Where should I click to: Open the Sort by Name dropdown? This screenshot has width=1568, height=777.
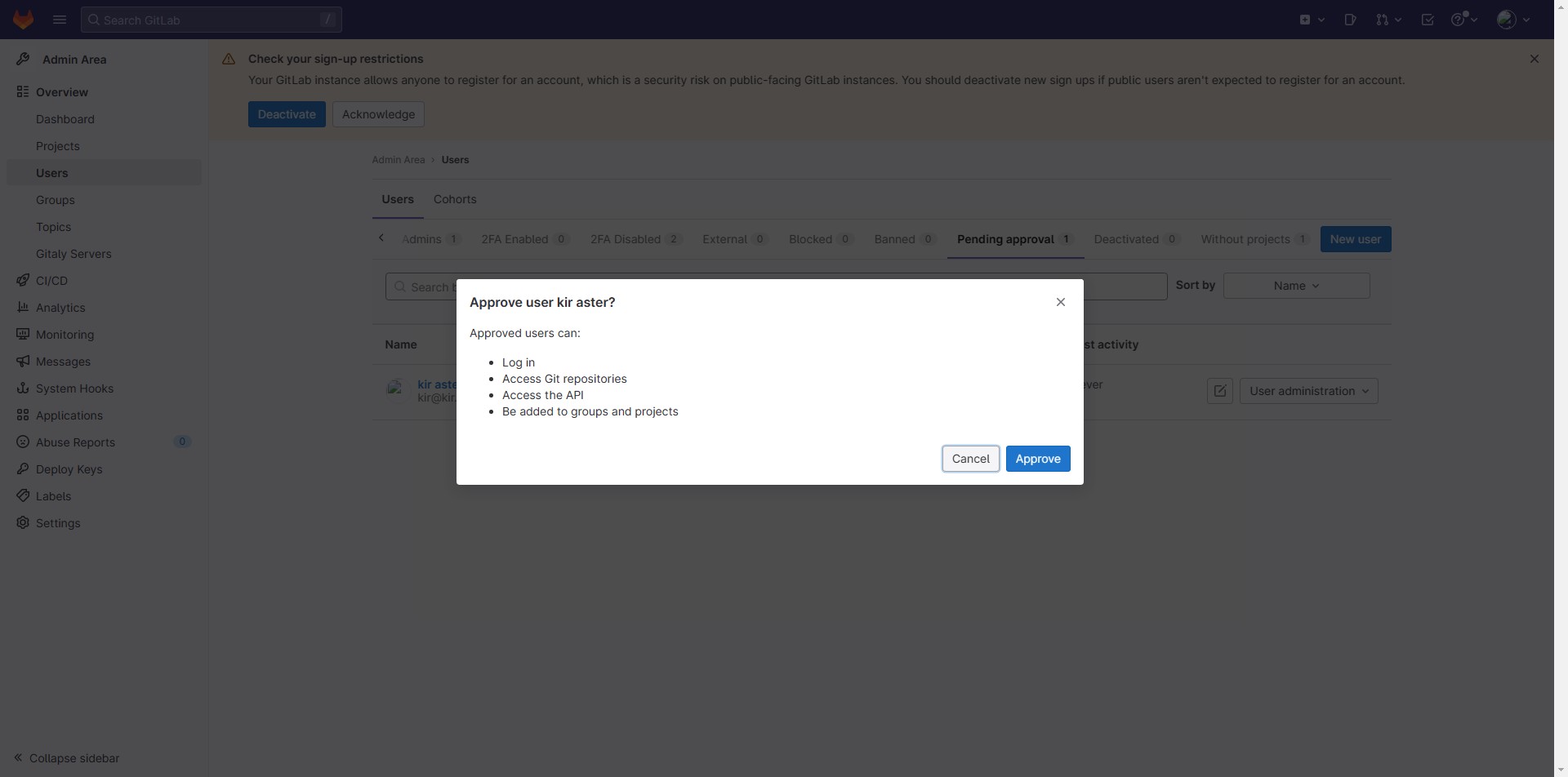pos(1297,286)
